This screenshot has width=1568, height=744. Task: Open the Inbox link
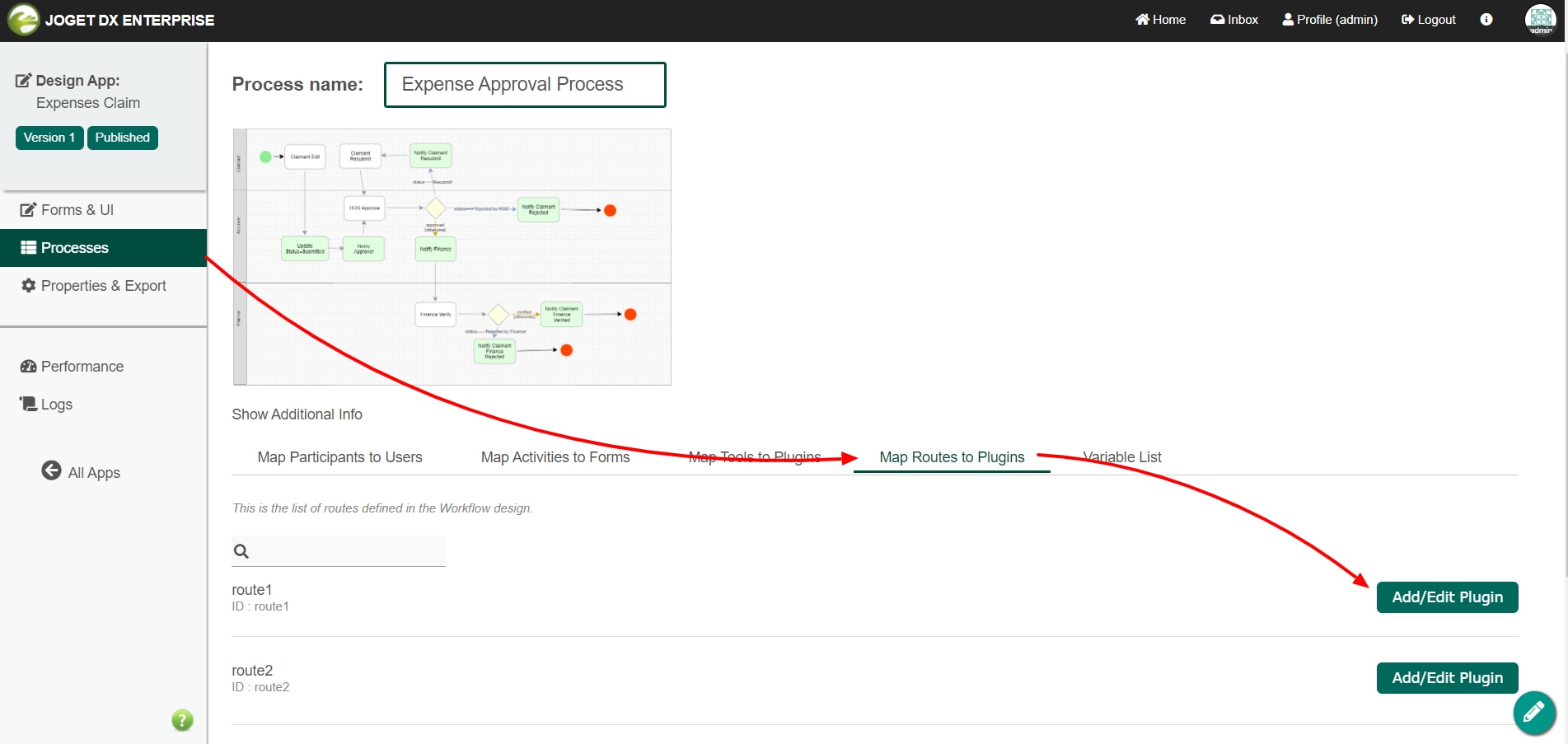coord(1233,20)
